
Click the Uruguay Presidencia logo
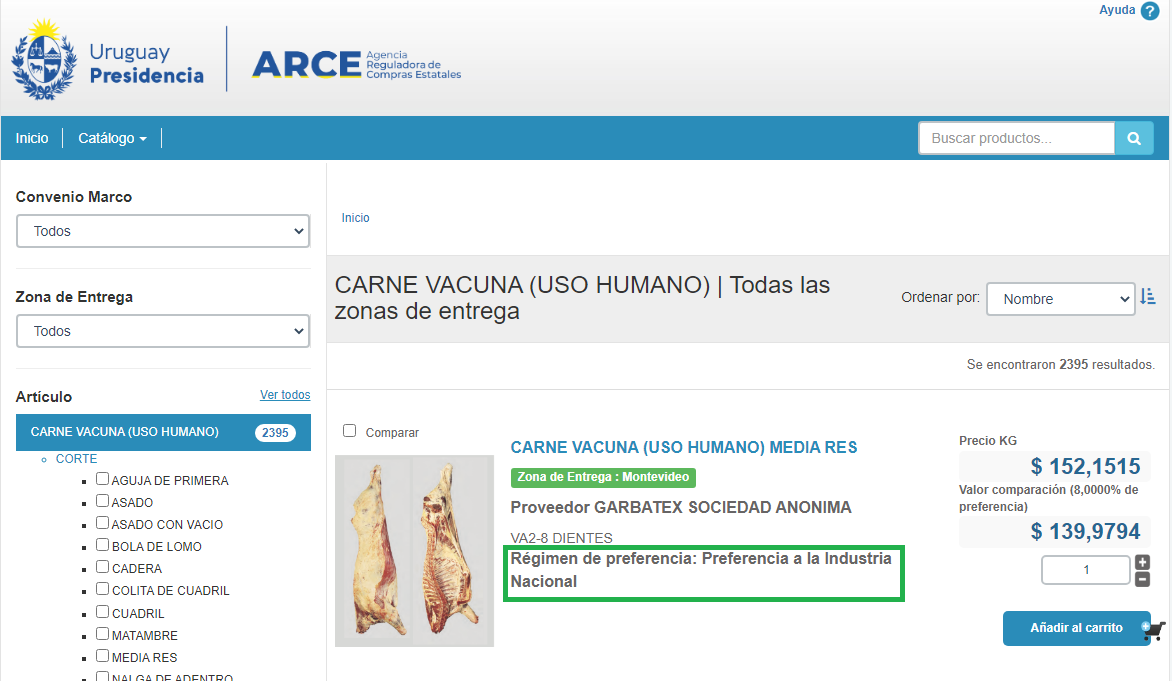pos(108,59)
